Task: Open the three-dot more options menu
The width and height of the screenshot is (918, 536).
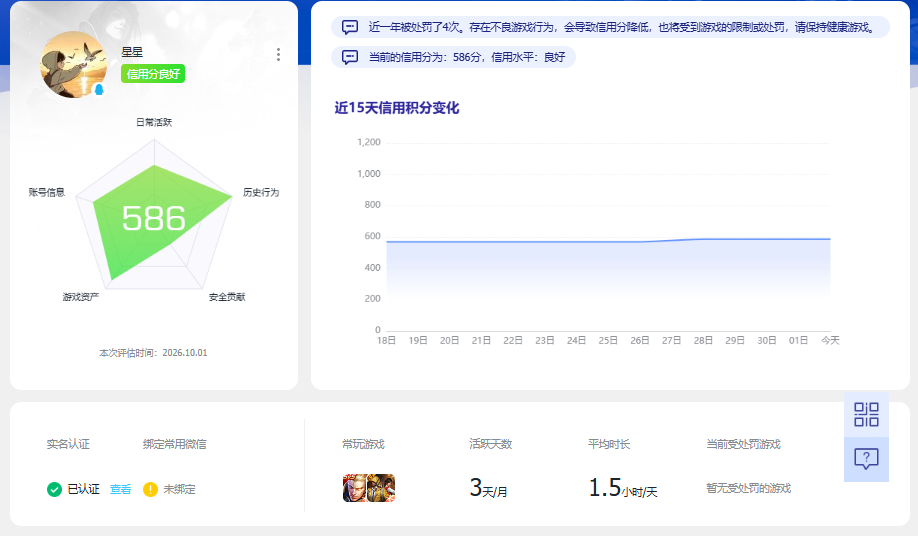Action: click(278, 54)
